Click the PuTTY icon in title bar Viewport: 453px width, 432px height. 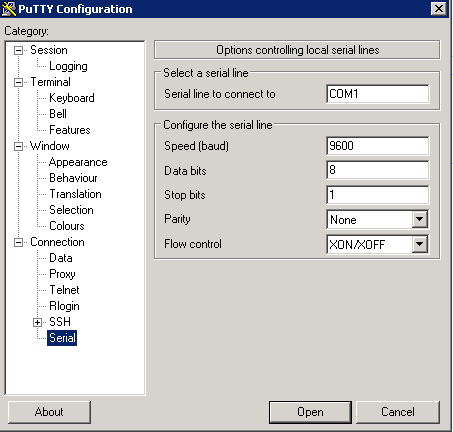tap(9, 9)
